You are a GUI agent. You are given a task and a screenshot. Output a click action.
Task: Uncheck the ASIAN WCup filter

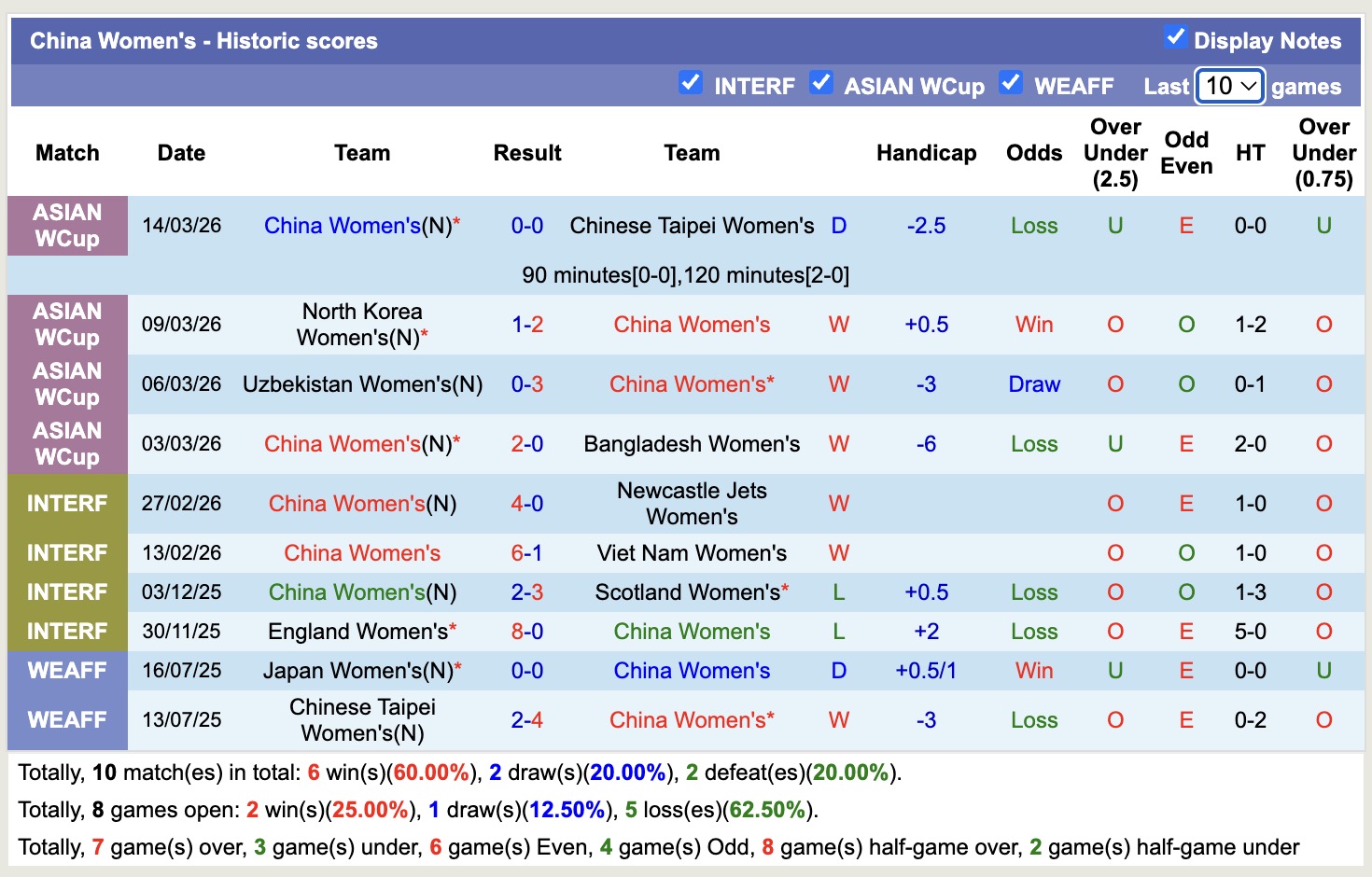tap(821, 83)
